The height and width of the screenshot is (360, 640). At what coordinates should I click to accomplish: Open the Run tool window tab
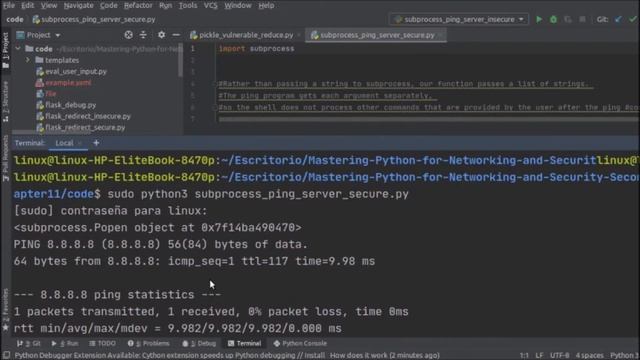(x=65, y=344)
